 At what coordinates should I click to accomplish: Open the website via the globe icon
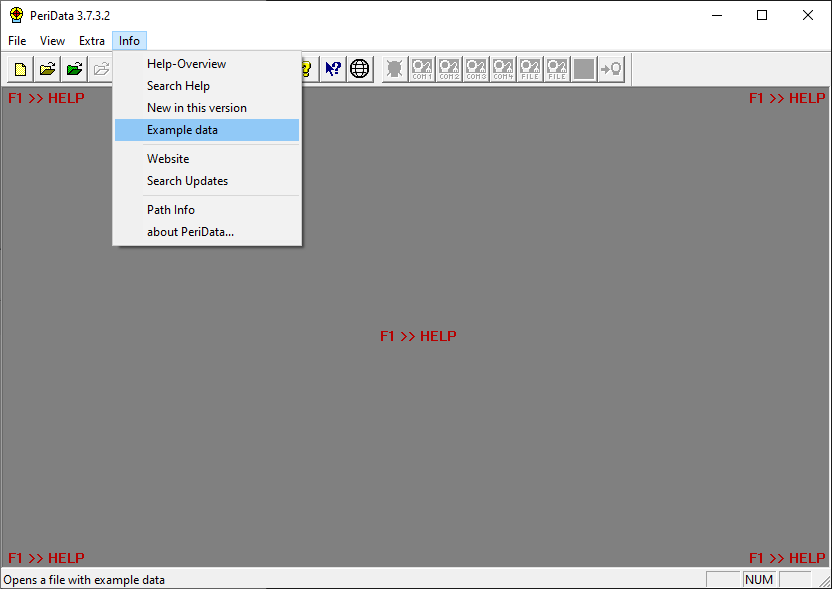pyautogui.click(x=360, y=69)
